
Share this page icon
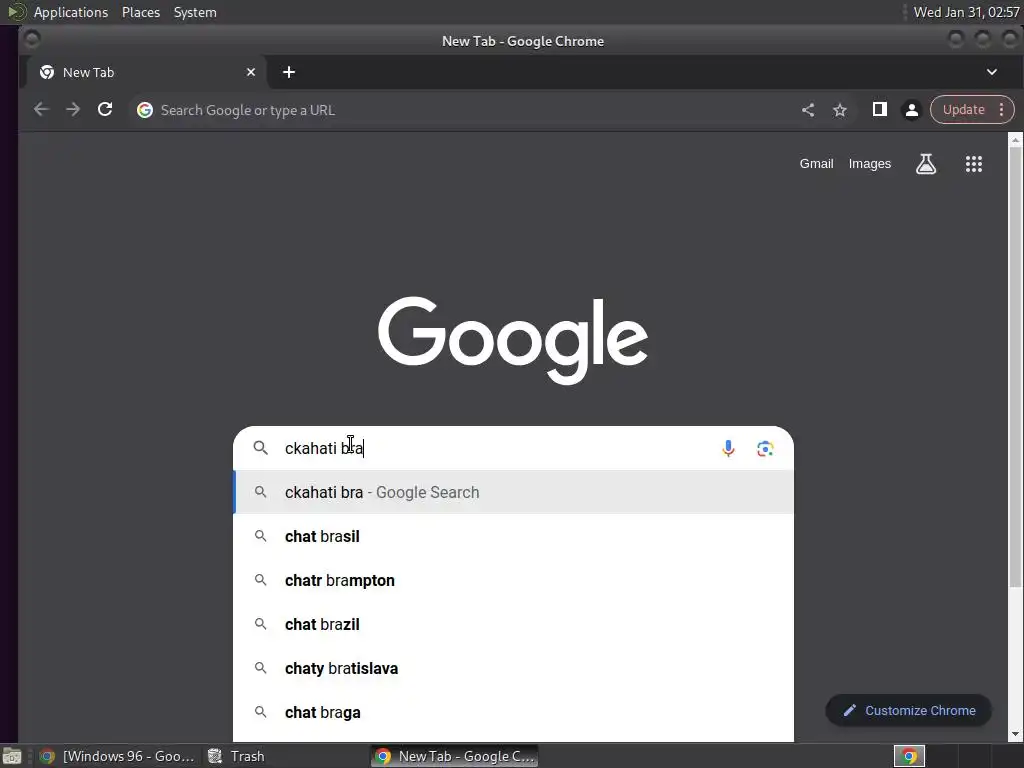[808, 110]
